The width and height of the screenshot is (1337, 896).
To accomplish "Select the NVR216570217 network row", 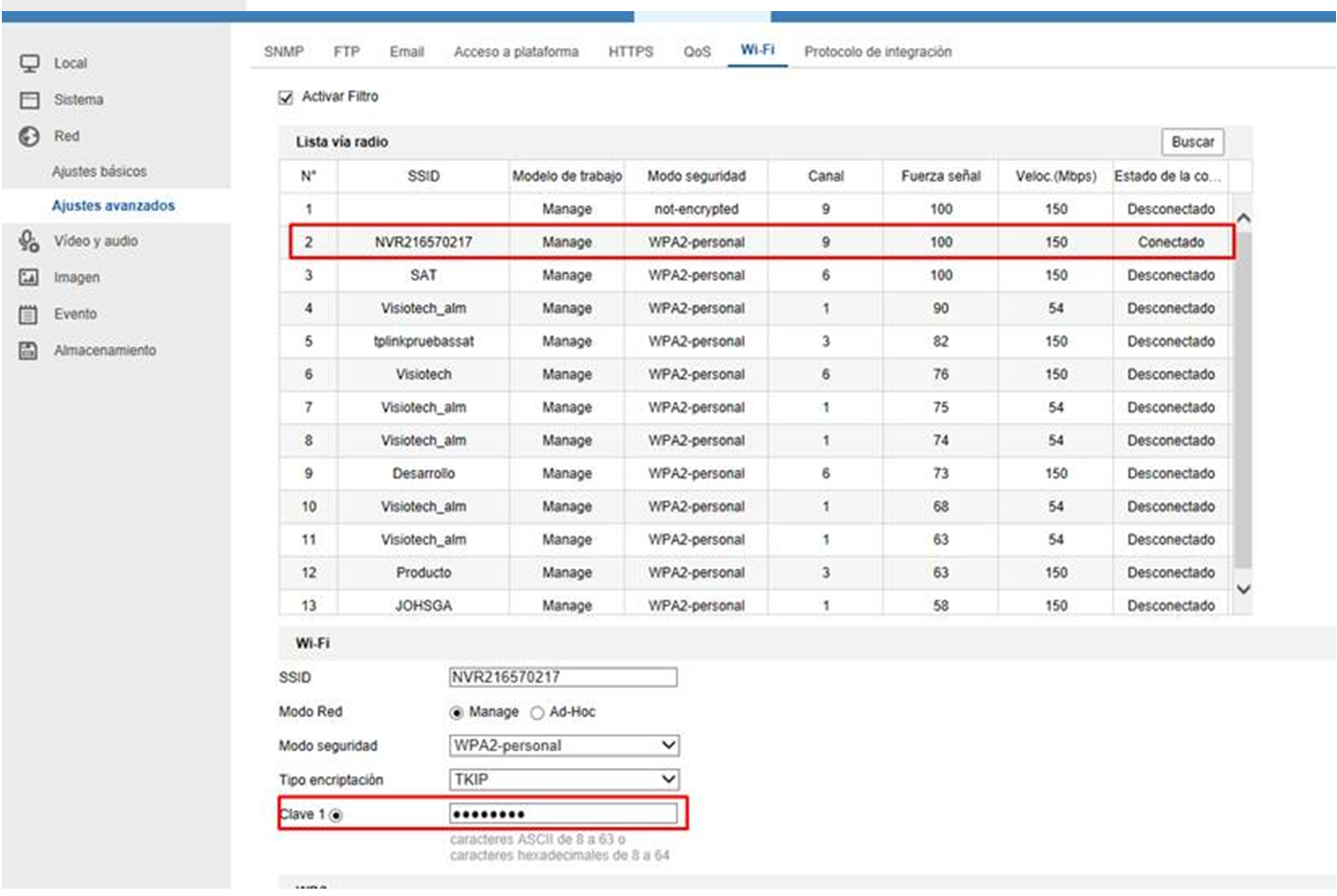I will (x=755, y=243).
